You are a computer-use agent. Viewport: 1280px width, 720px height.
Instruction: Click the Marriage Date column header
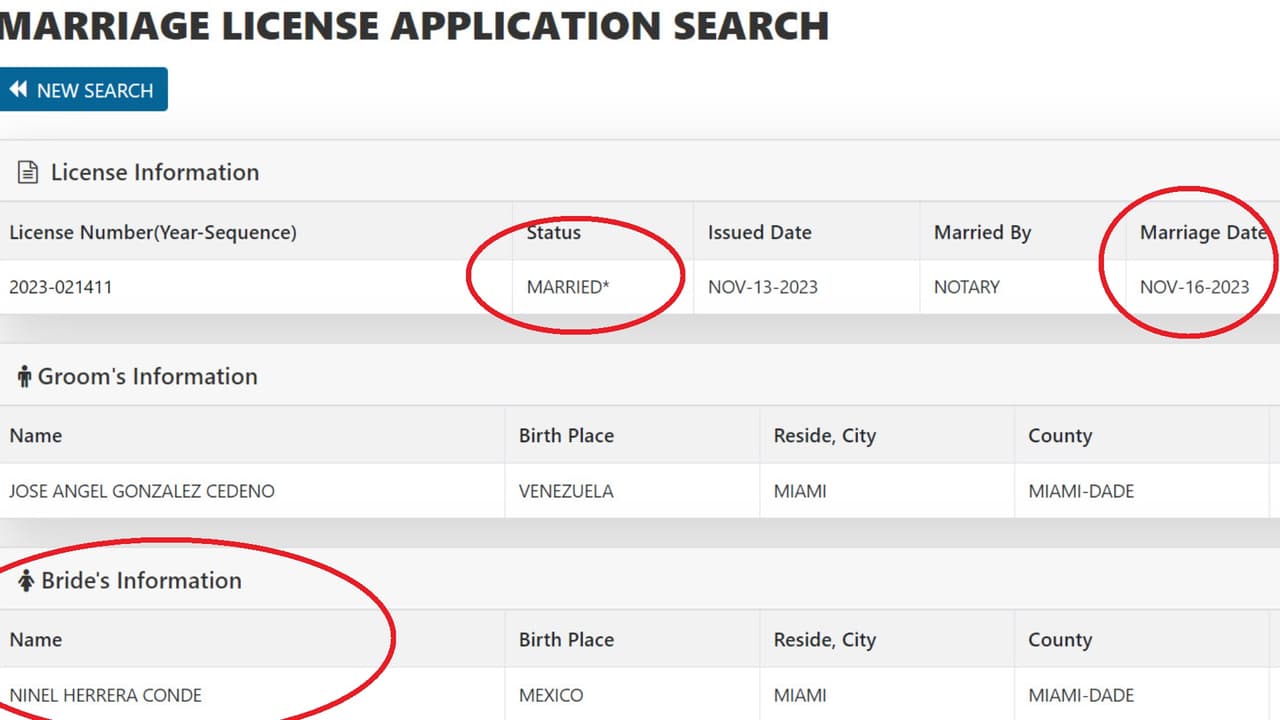point(1203,232)
